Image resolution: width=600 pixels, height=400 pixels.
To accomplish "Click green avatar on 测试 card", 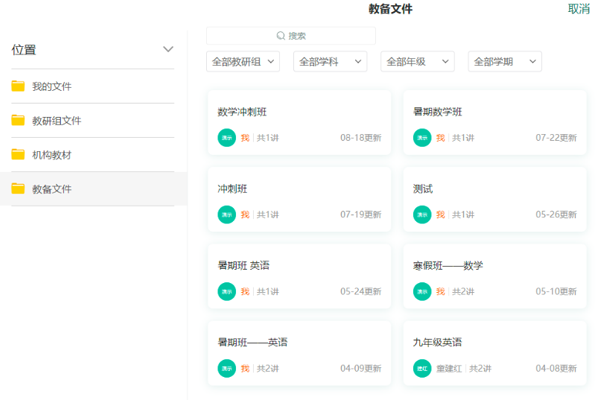I will [x=422, y=214].
